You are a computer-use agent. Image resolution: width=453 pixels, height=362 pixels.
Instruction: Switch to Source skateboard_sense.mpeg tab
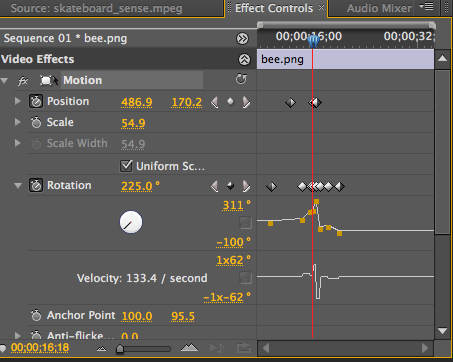tap(96, 8)
